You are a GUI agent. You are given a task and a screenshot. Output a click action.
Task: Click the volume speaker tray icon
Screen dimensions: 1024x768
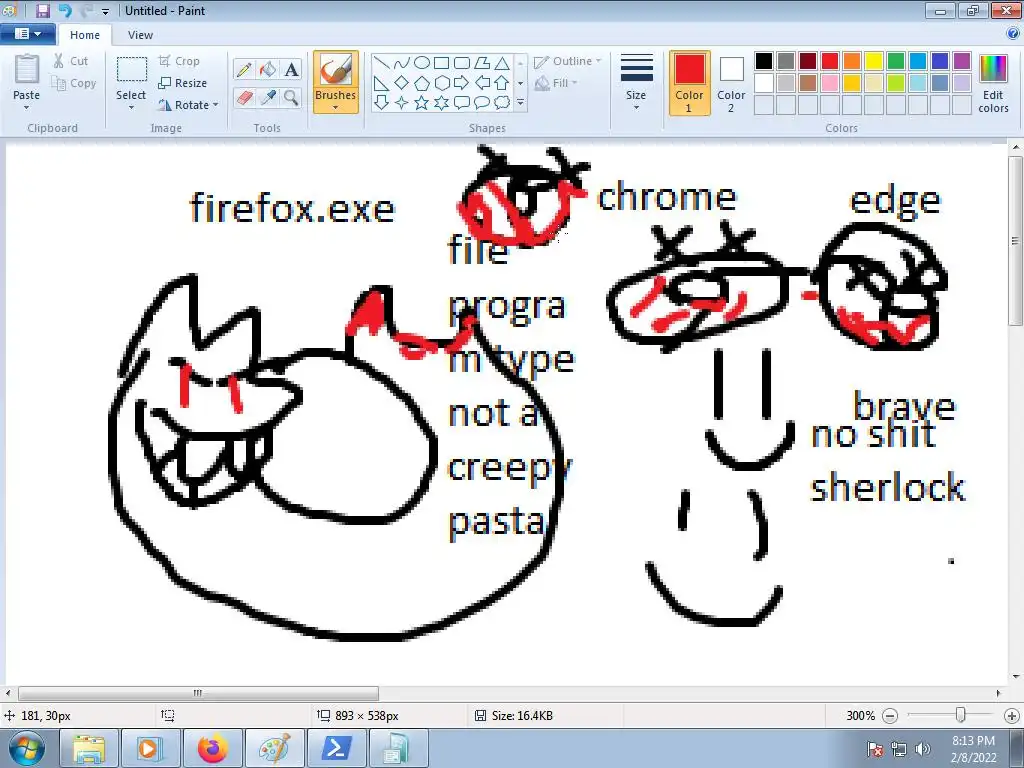pyautogui.click(x=923, y=749)
